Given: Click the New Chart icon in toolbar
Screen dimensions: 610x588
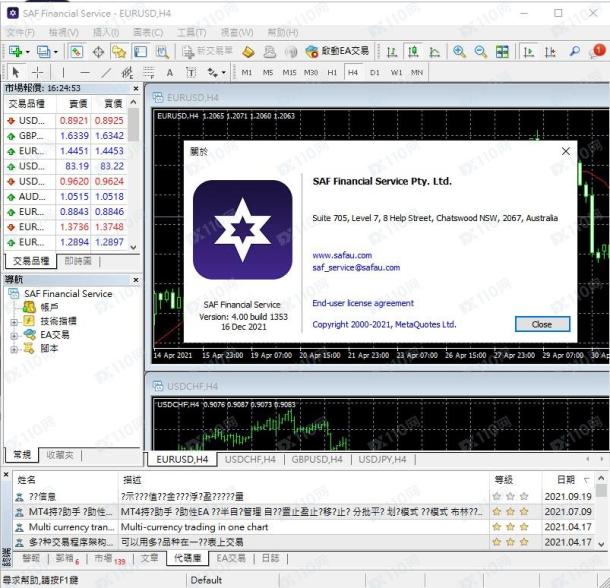Looking at the screenshot, I should click(x=15, y=51).
